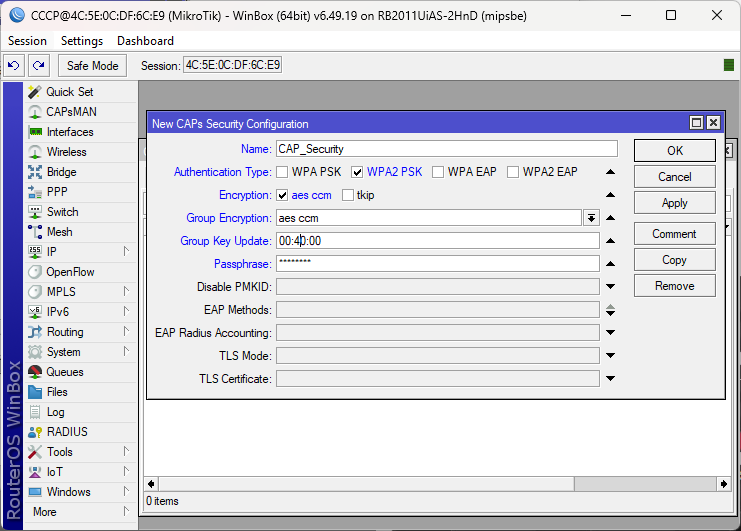Expand TLS Mode field
This screenshot has height=531, width=741.
pyautogui.click(x=611, y=356)
